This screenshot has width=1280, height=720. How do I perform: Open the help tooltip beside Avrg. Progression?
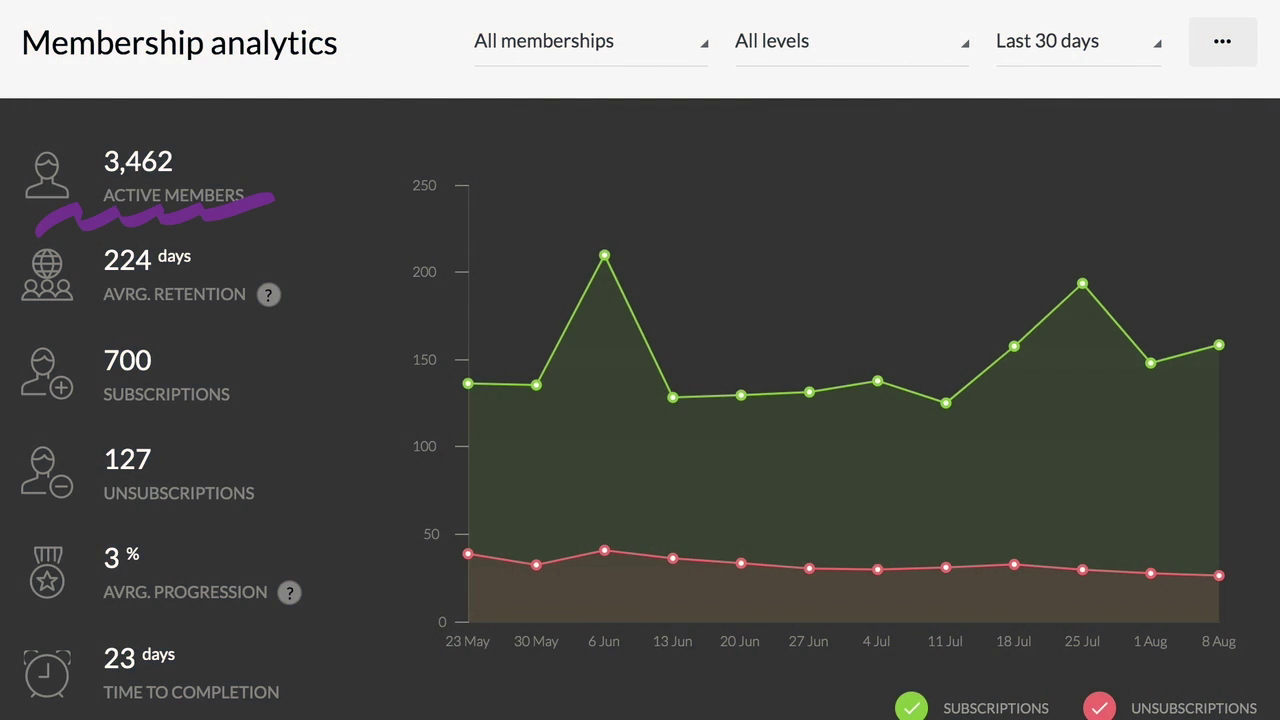tap(289, 593)
